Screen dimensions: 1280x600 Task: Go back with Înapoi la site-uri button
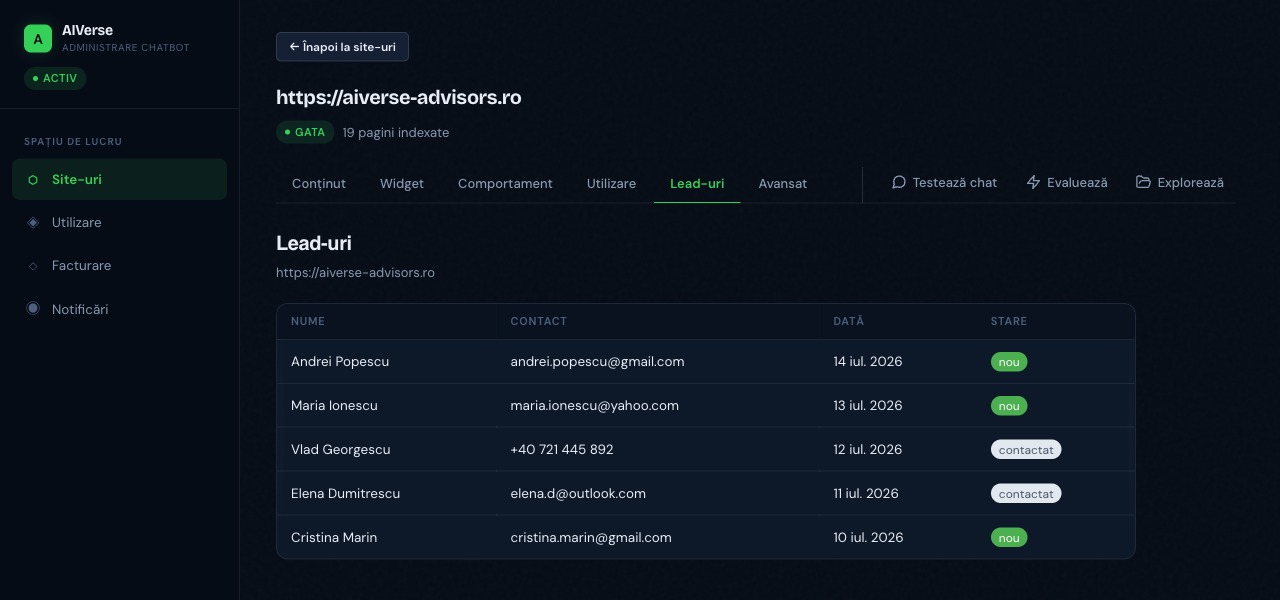(342, 47)
